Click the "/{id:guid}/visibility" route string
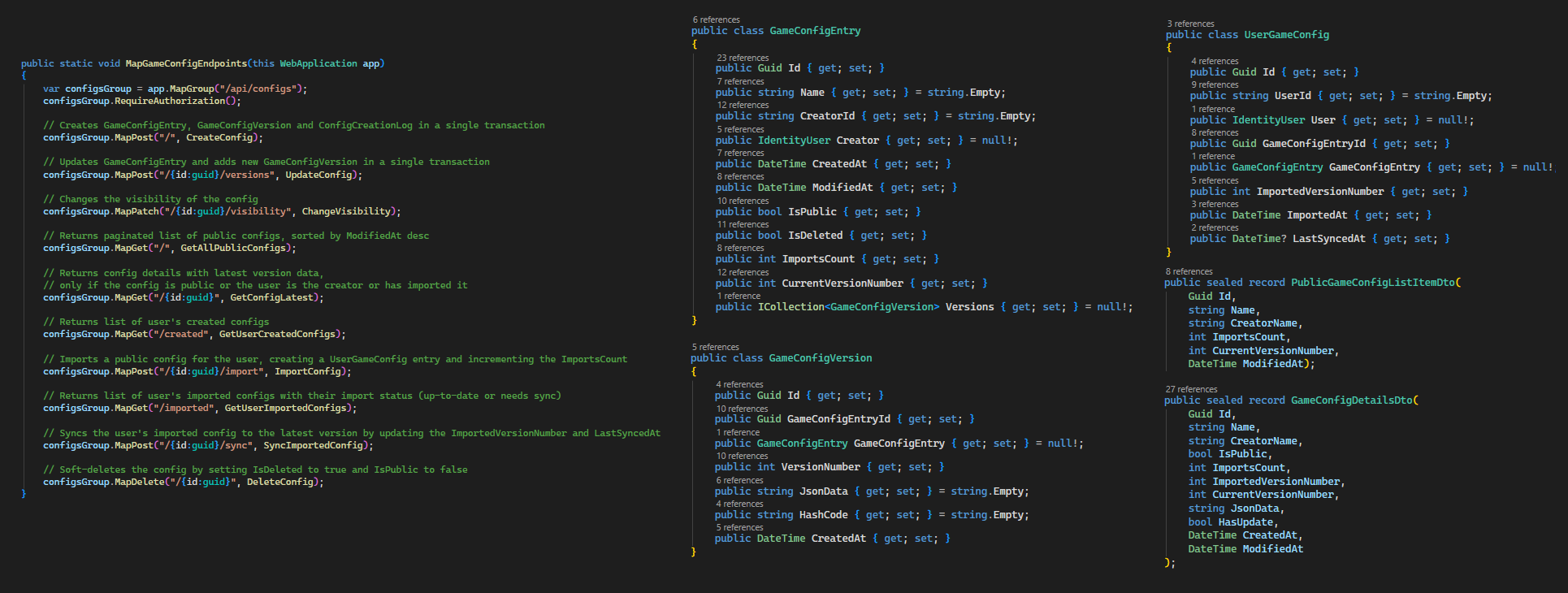The width and height of the screenshot is (1568, 593). 227,211
